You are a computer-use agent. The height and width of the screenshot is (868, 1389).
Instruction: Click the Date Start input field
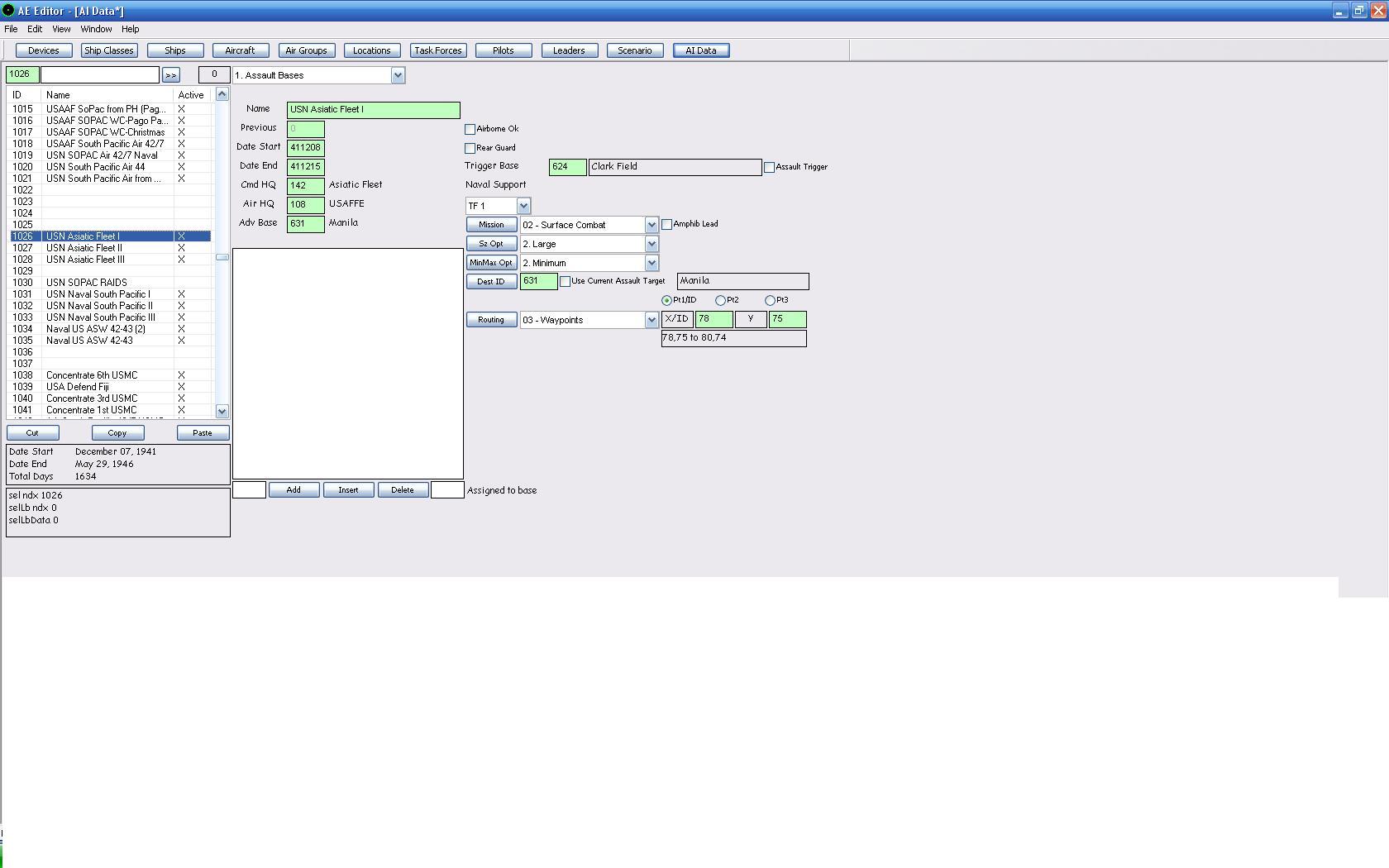coord(305,147)
